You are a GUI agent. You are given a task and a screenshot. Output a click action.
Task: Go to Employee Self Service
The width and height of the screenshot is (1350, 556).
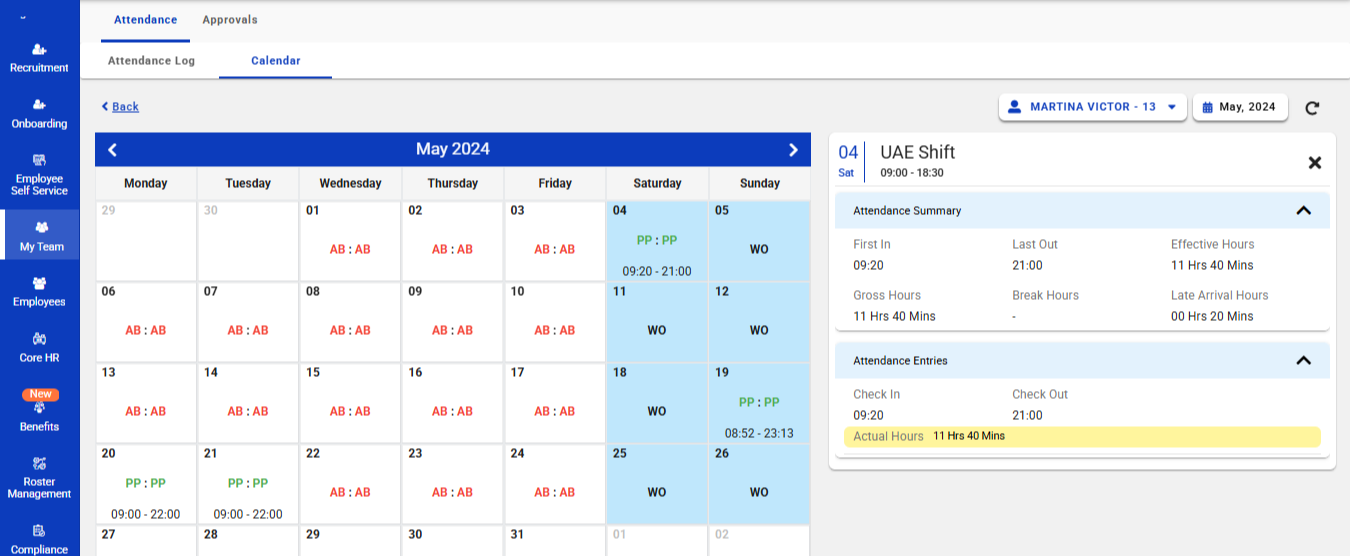[39, 174]
